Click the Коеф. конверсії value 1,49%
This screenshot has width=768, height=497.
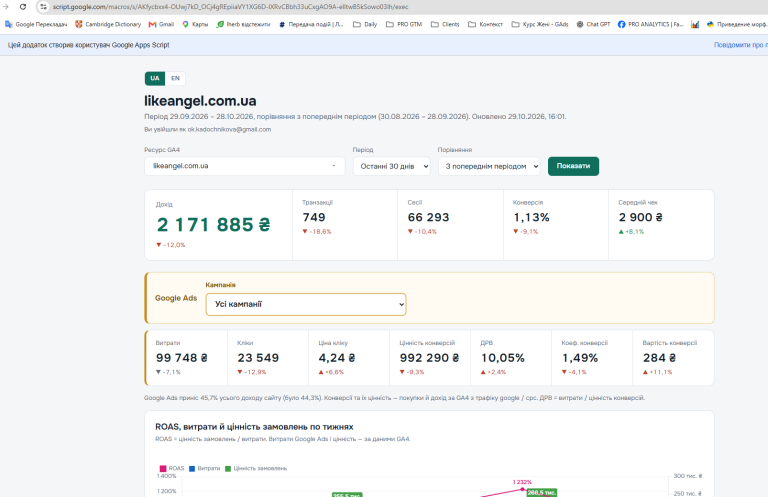coord(580,358)
